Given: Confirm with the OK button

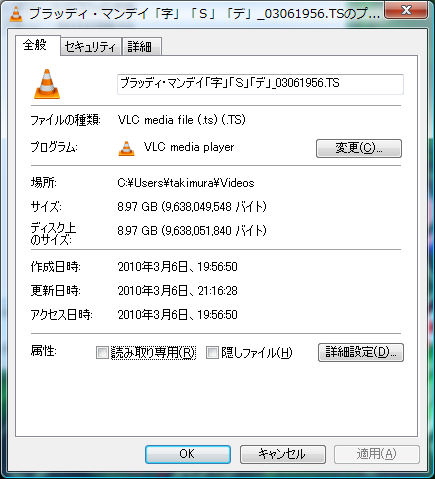Looking at the screenshot, I should point(188,454).
